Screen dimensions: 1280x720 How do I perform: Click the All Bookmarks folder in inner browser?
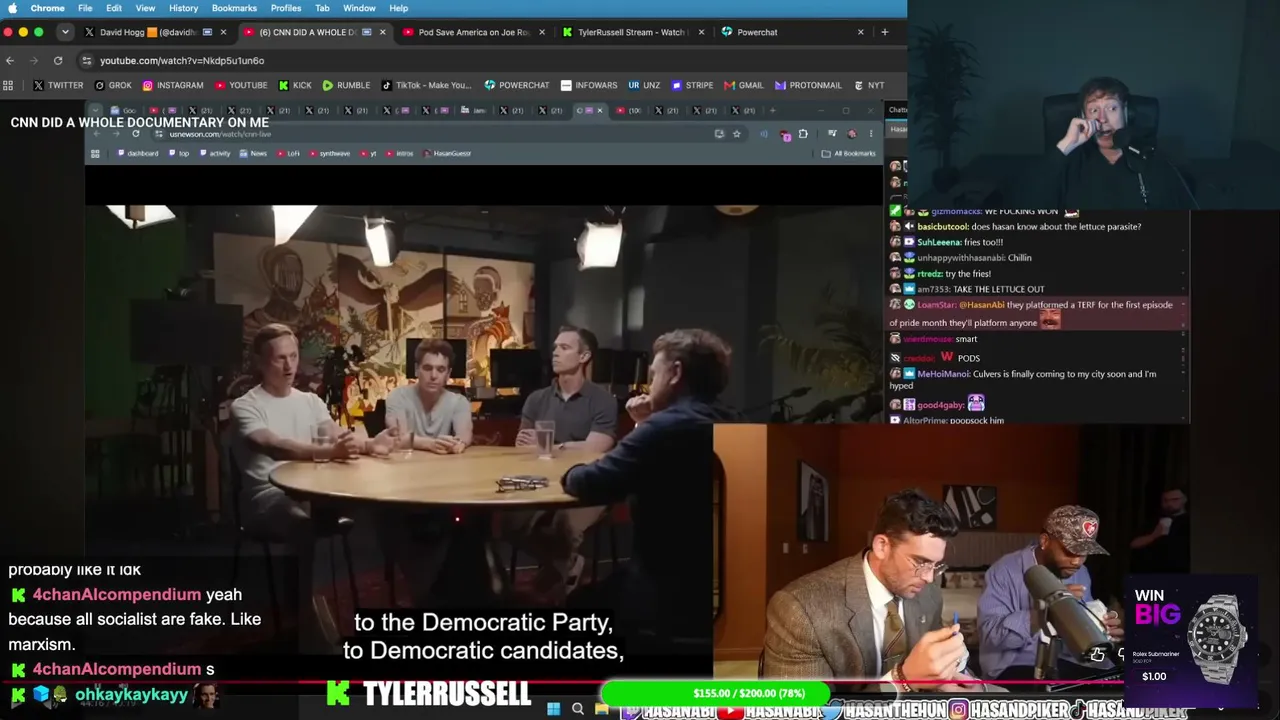849,153
